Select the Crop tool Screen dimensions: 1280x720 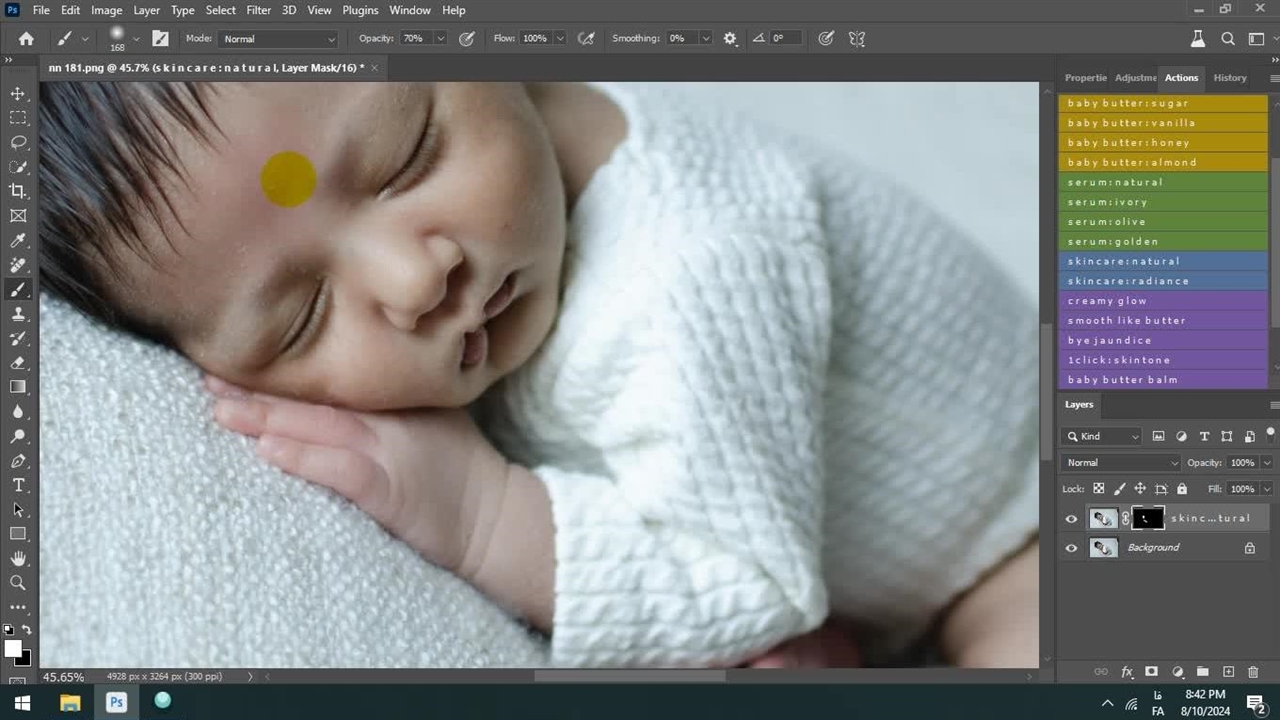[18, 191]
